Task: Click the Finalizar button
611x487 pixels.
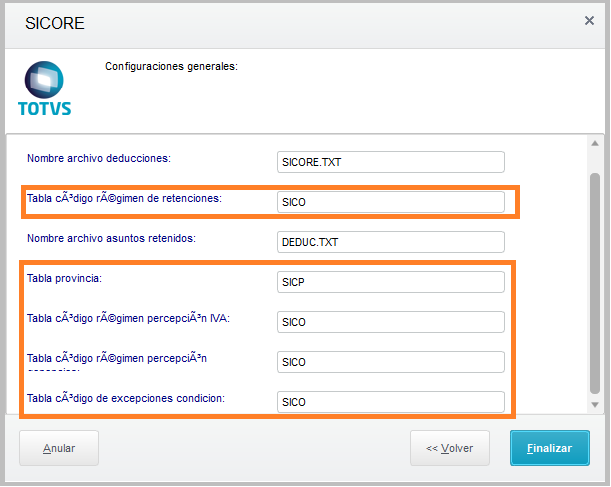Action: click(549, 448)
